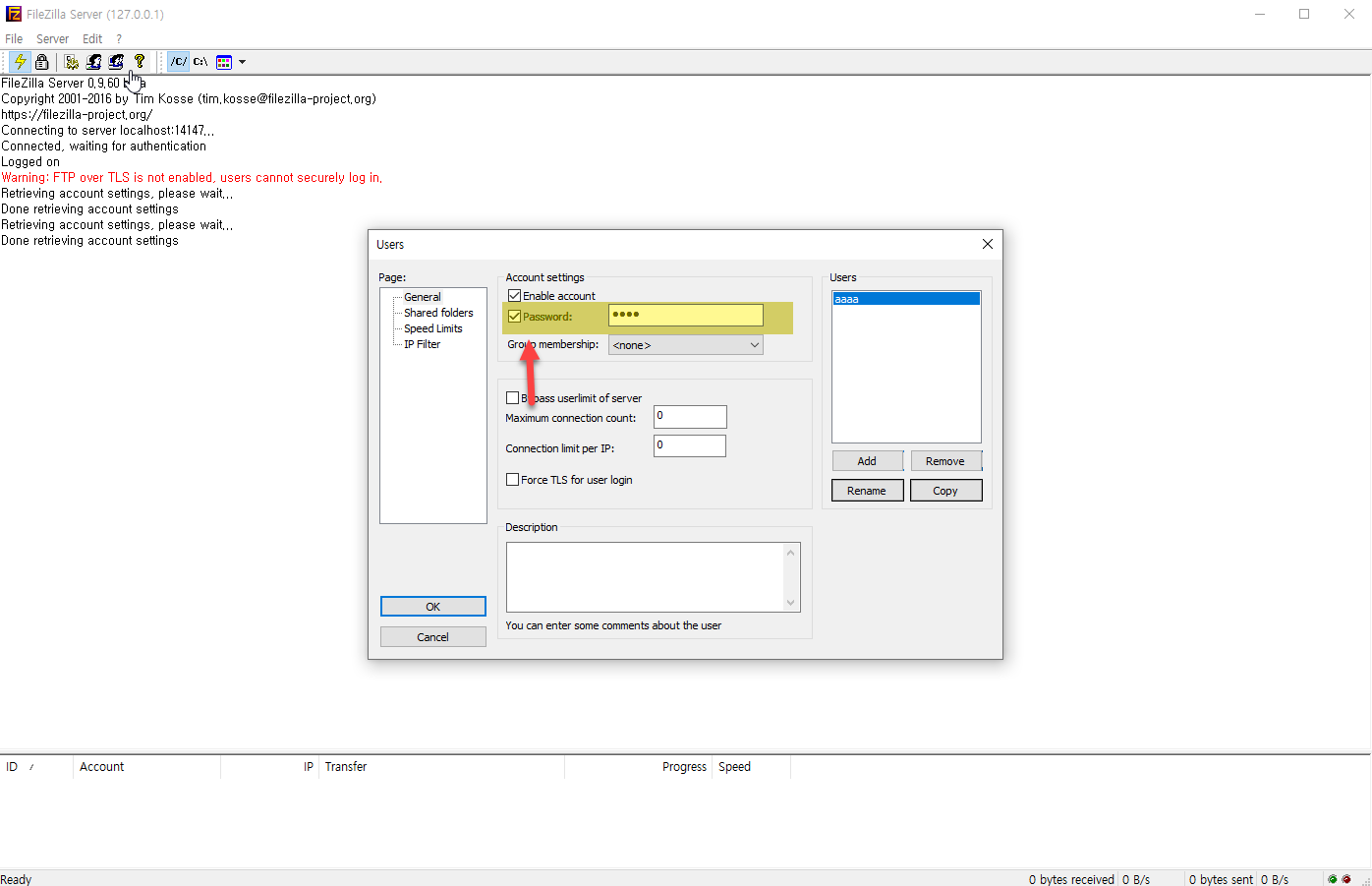Viewport: 1372px width, 886px height.
Task: Click '0 bytes sent' in status bar
Action: (x=1221, y=879)
